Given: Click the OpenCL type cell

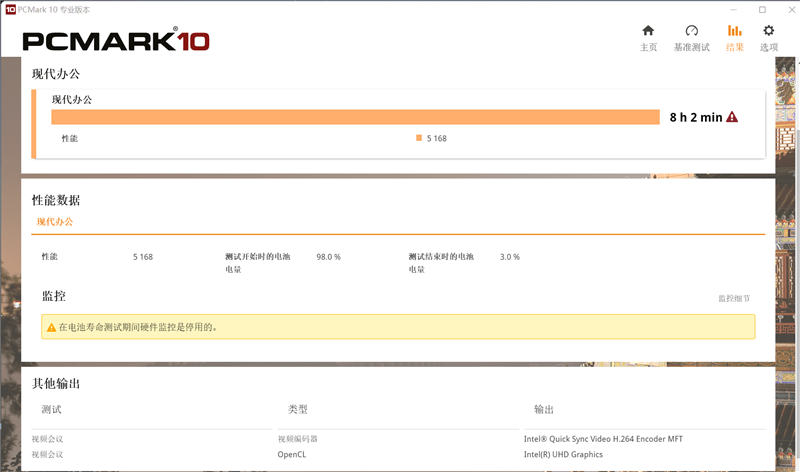Looking at the screenshot, I should pyautogui.click(x=292, y=454).
